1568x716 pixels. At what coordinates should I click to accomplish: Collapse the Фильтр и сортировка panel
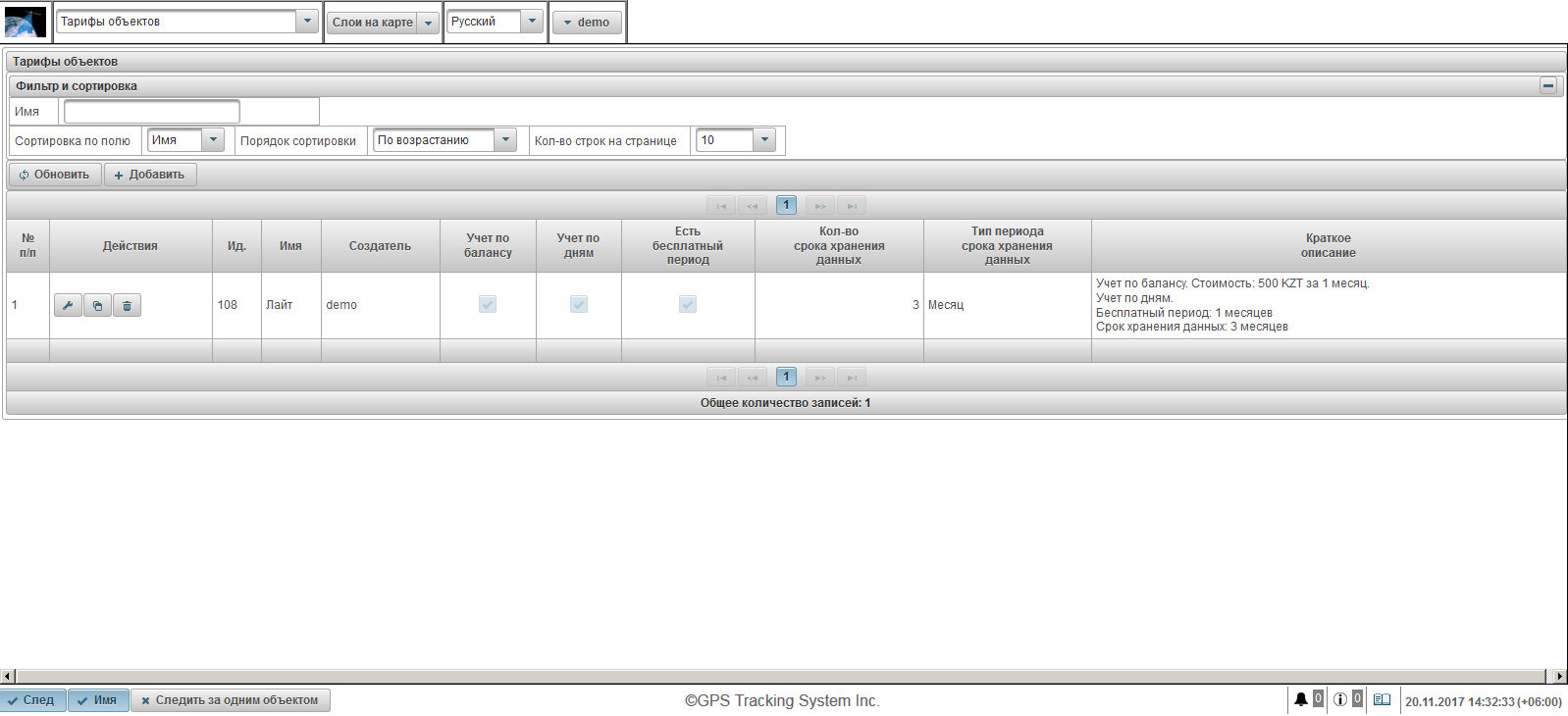click(x=1547, y=86)
